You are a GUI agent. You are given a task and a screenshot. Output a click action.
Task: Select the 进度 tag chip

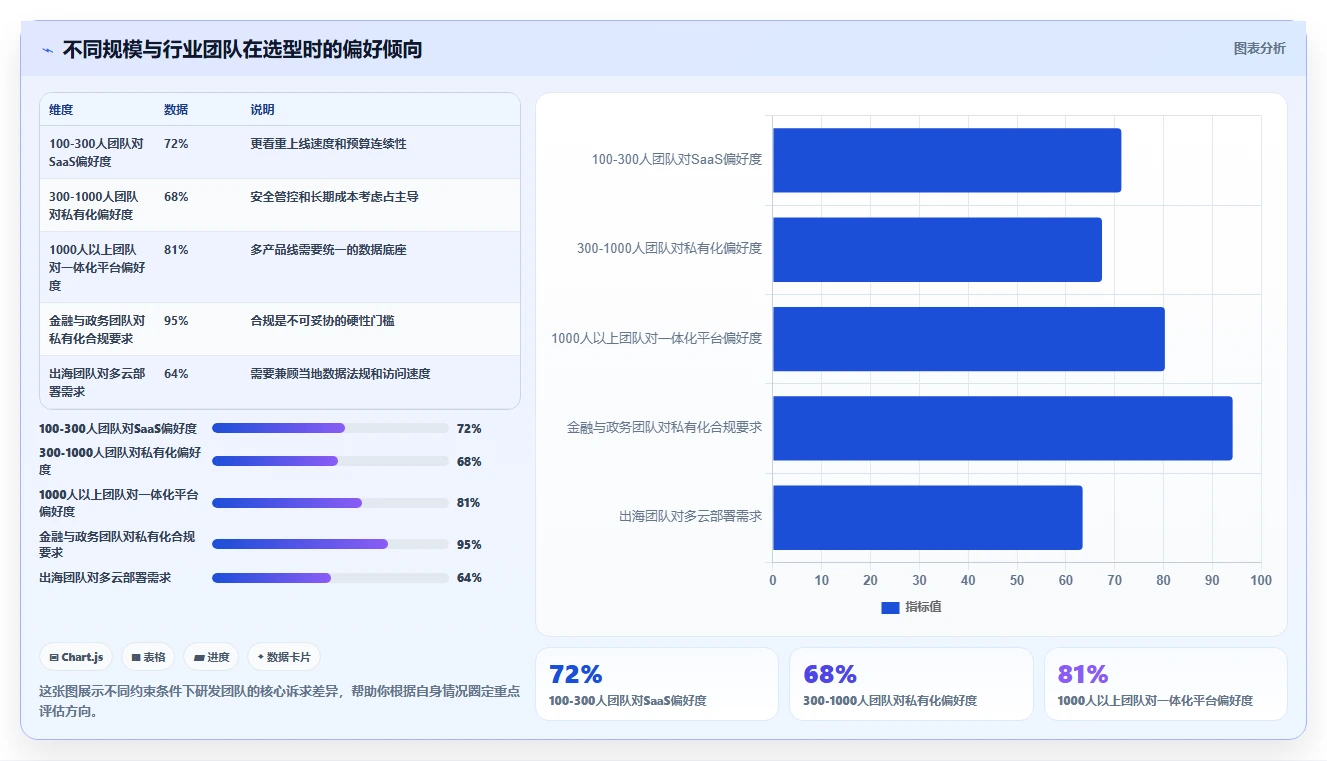(211, 657)
